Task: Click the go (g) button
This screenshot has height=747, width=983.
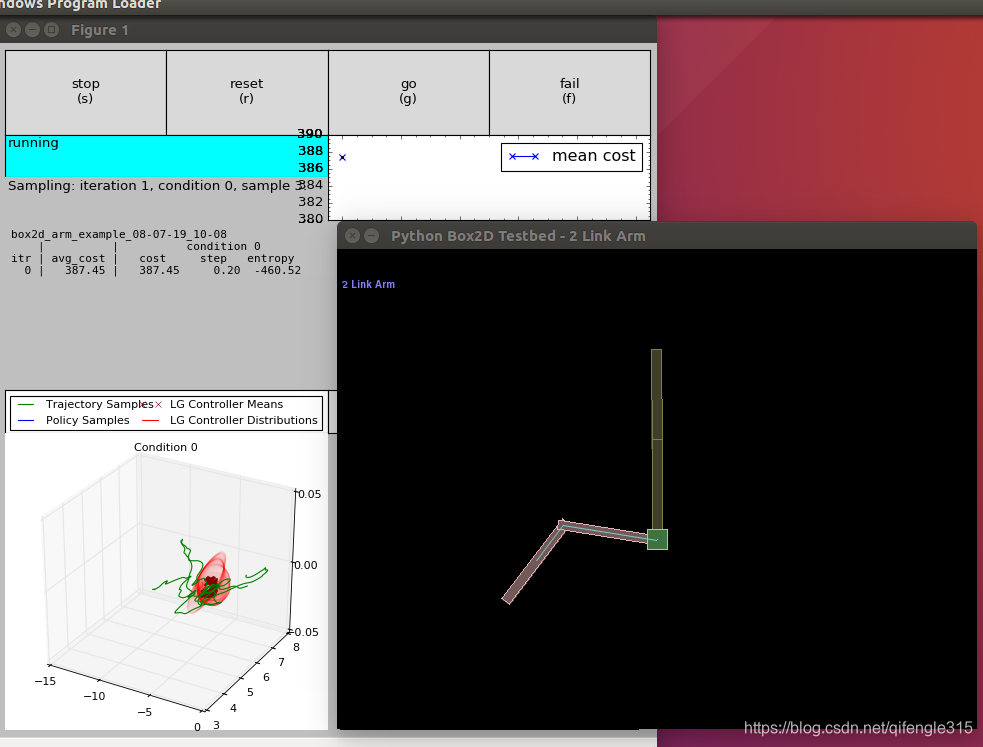Action: click(x=409, y=92)
